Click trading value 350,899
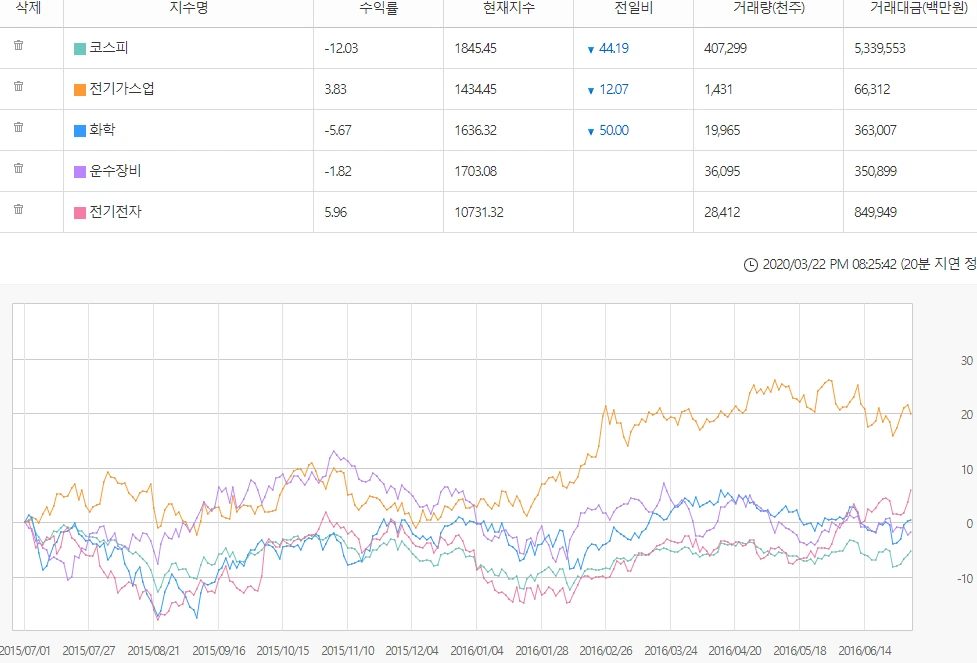Viewport: 977px width, 663px height. tap(875, 172)
